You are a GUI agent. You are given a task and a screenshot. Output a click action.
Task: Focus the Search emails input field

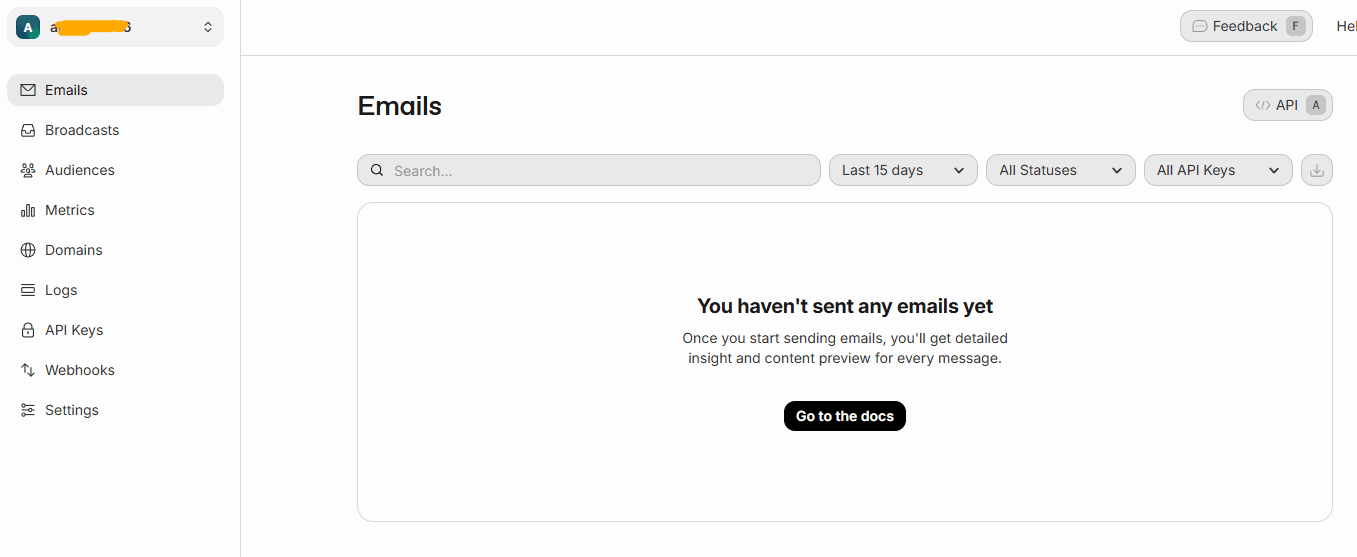click(600, 170)
